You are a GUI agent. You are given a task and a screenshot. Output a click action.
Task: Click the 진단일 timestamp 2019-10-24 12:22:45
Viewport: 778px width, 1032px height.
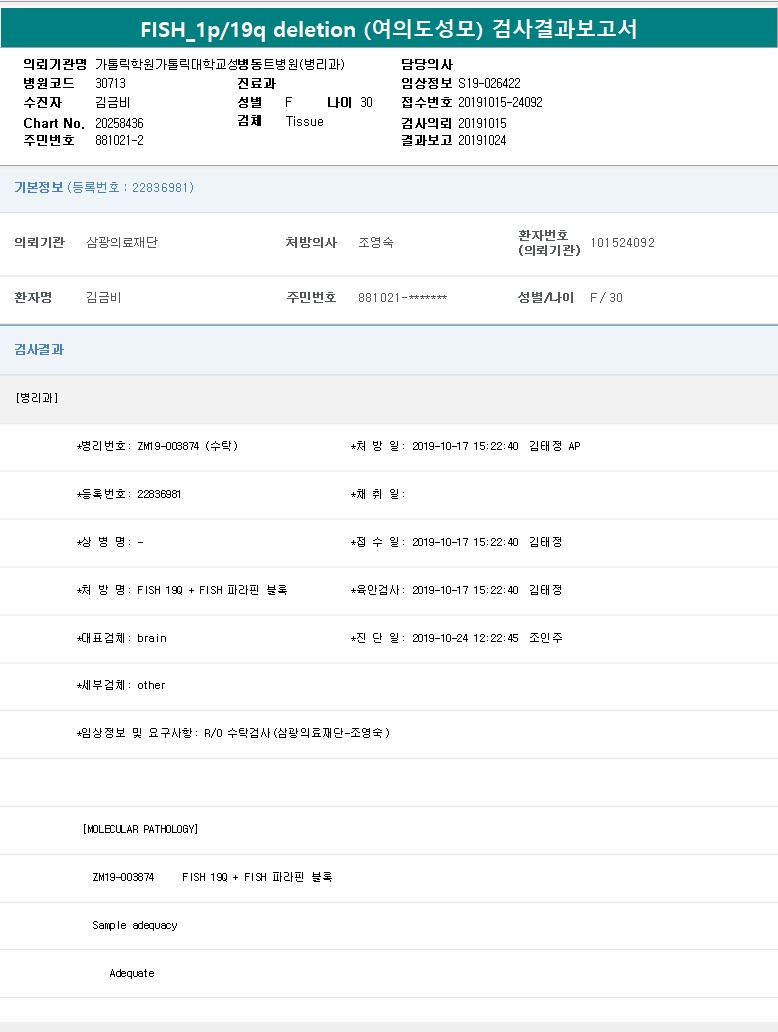pyautogui.click(x=465, y=638)
